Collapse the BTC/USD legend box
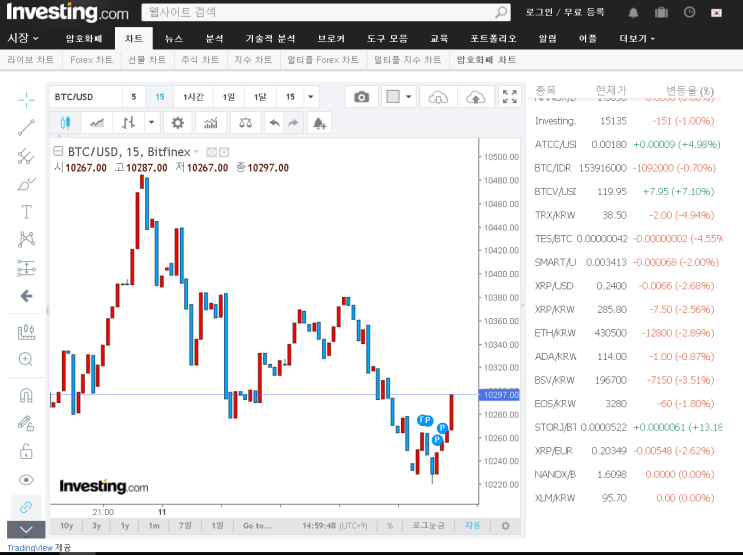This screenshot has width=743, height=555. tap(58, 151)
